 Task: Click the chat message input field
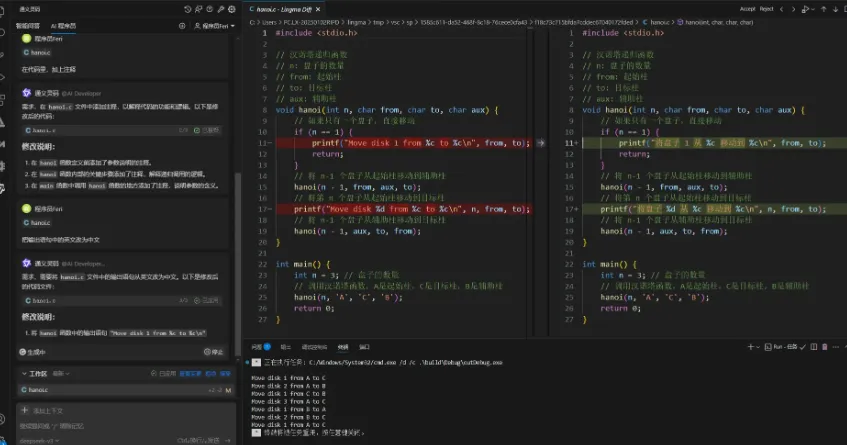125,426
